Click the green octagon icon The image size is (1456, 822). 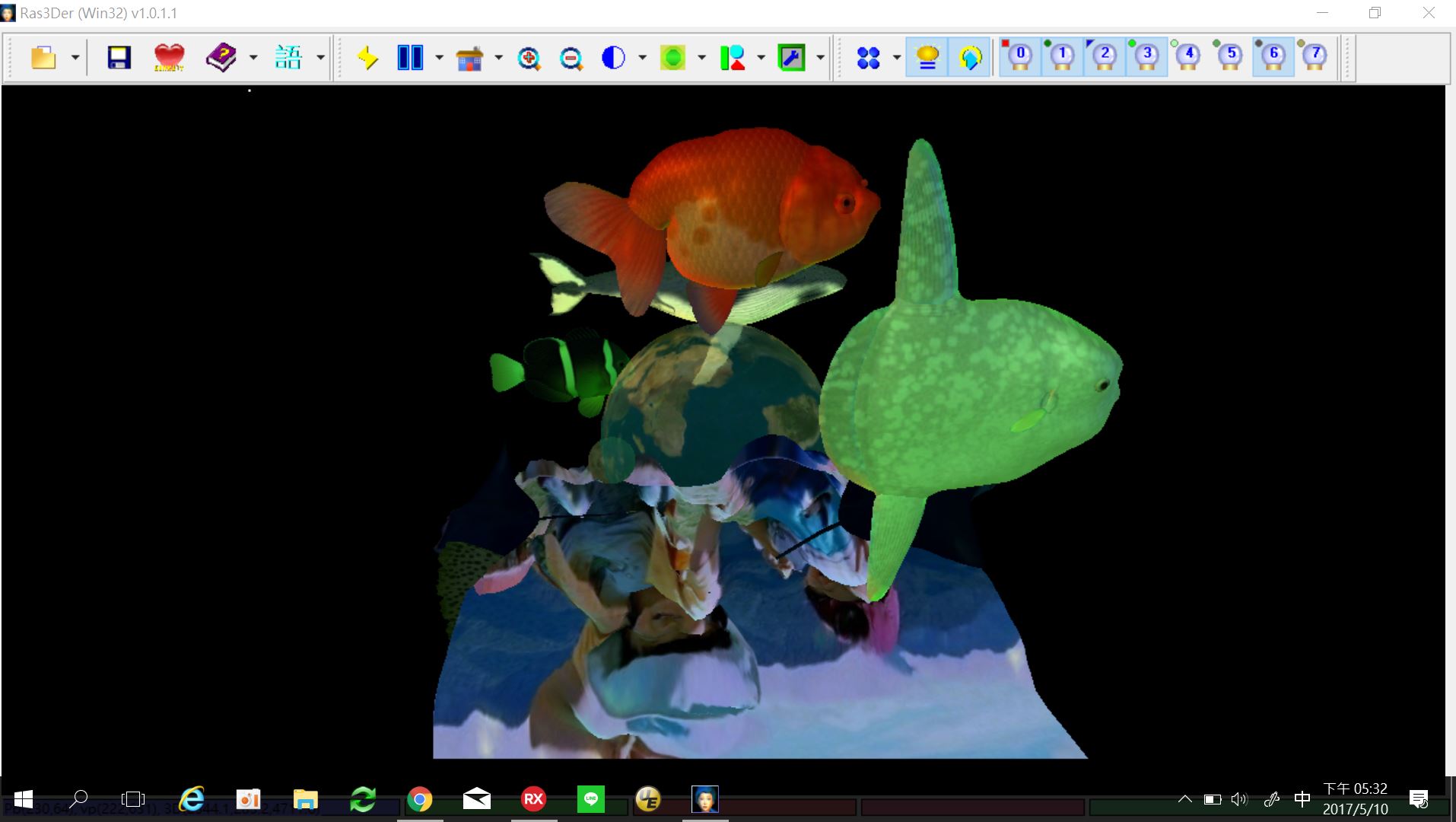click(672, 58)
